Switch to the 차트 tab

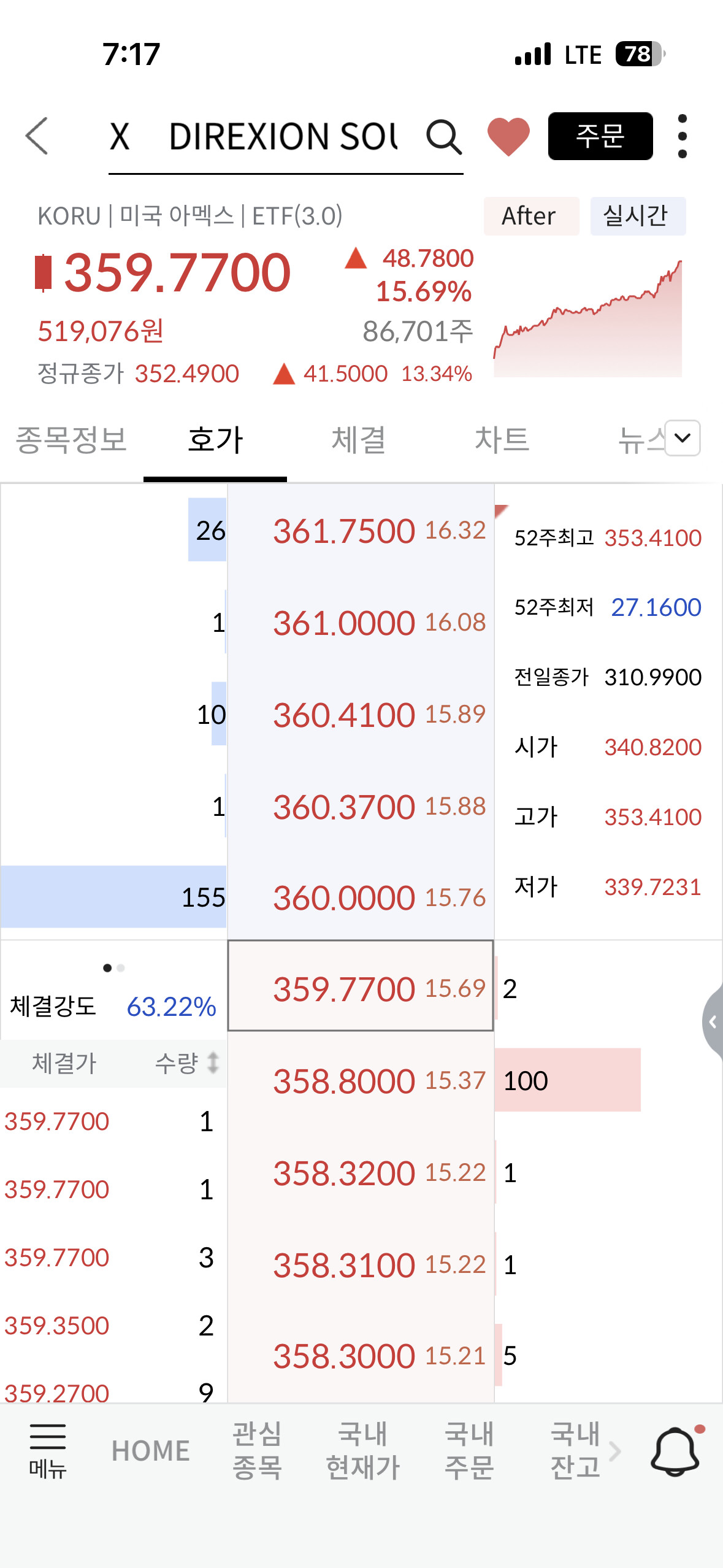pyautogui.click(x=502, y=440)
